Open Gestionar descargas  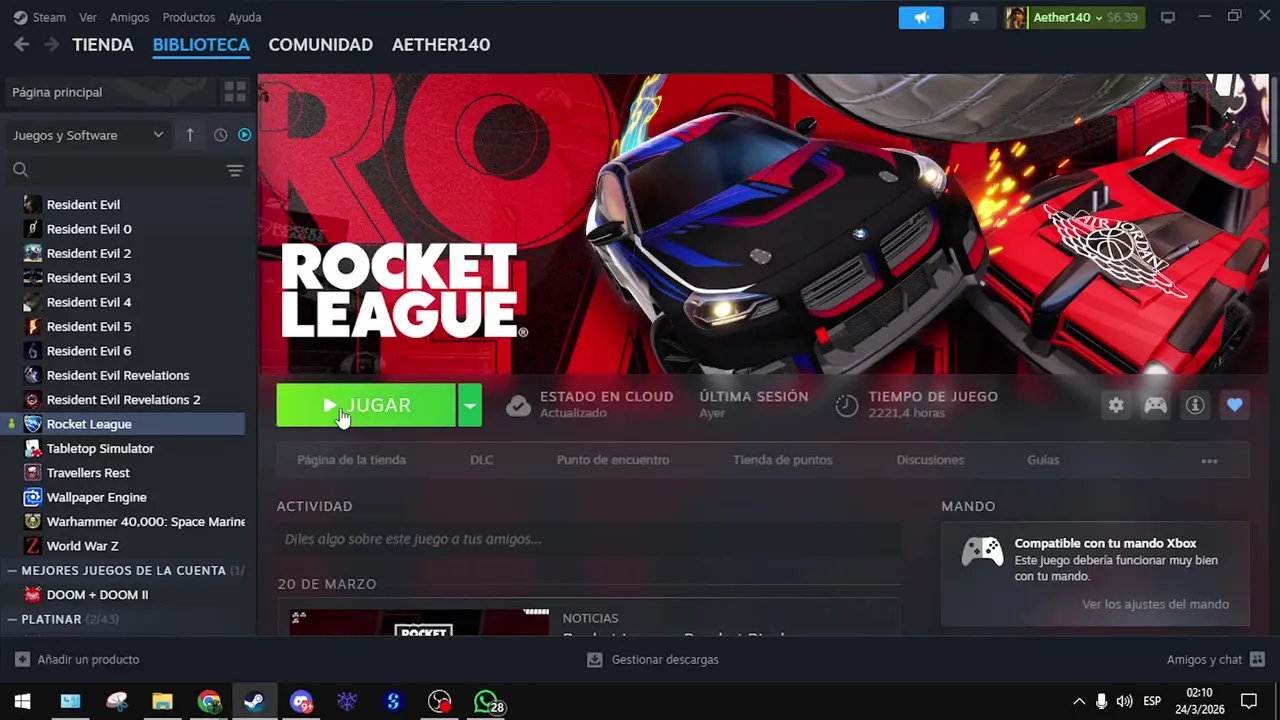pyautogui.click(x=652, y=660)
